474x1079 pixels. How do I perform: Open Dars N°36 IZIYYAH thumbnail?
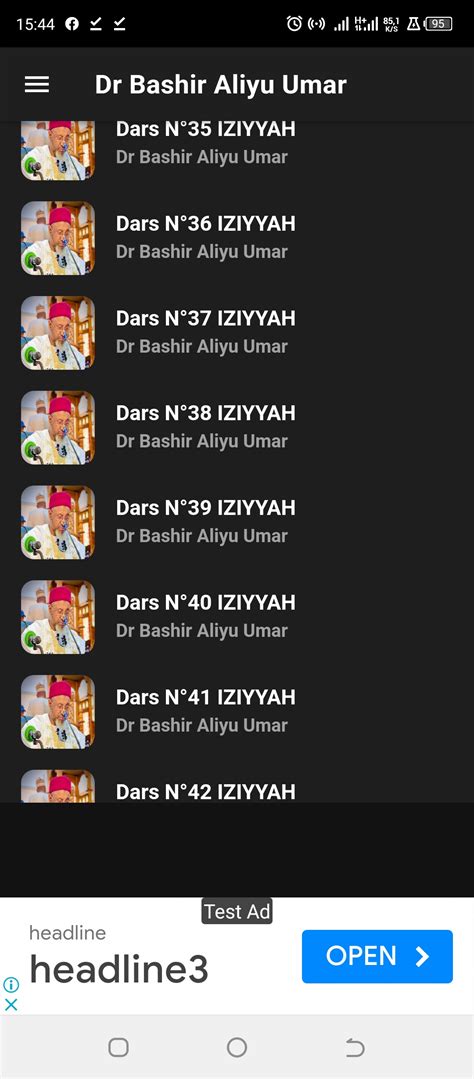58,238
